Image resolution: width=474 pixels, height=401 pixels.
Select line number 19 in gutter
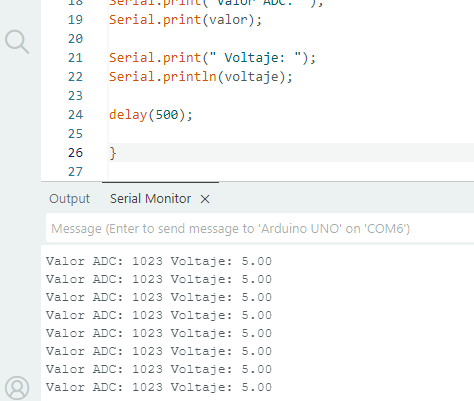(x=75, y=20)
